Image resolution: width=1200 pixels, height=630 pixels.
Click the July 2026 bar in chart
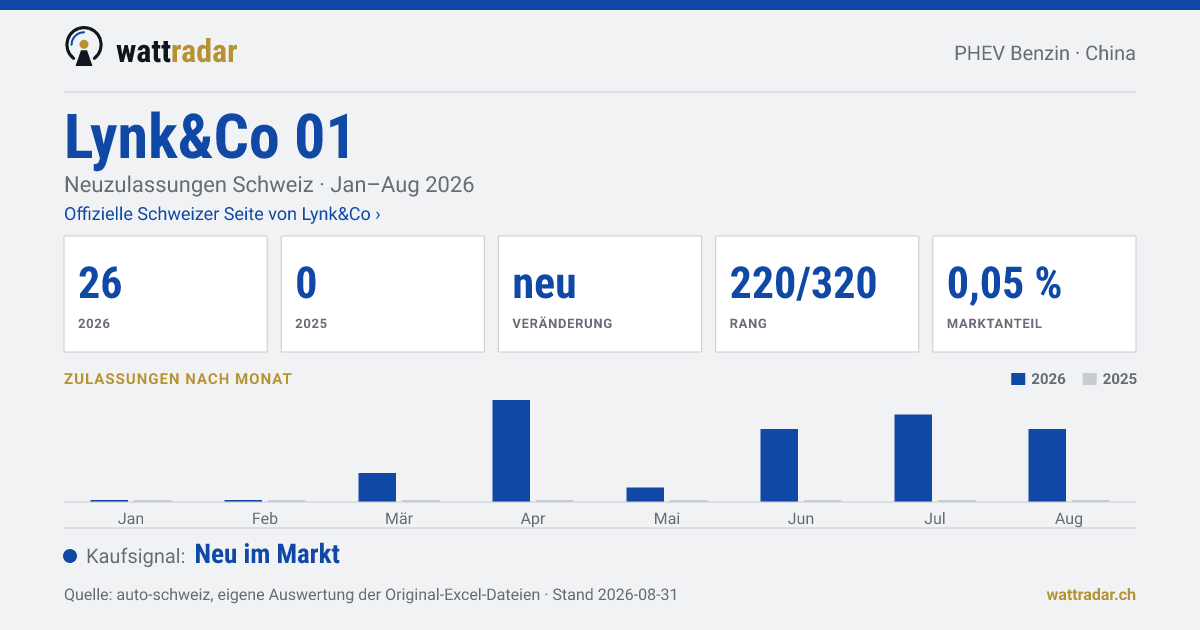pyautogui.click(x=913, y=458)
